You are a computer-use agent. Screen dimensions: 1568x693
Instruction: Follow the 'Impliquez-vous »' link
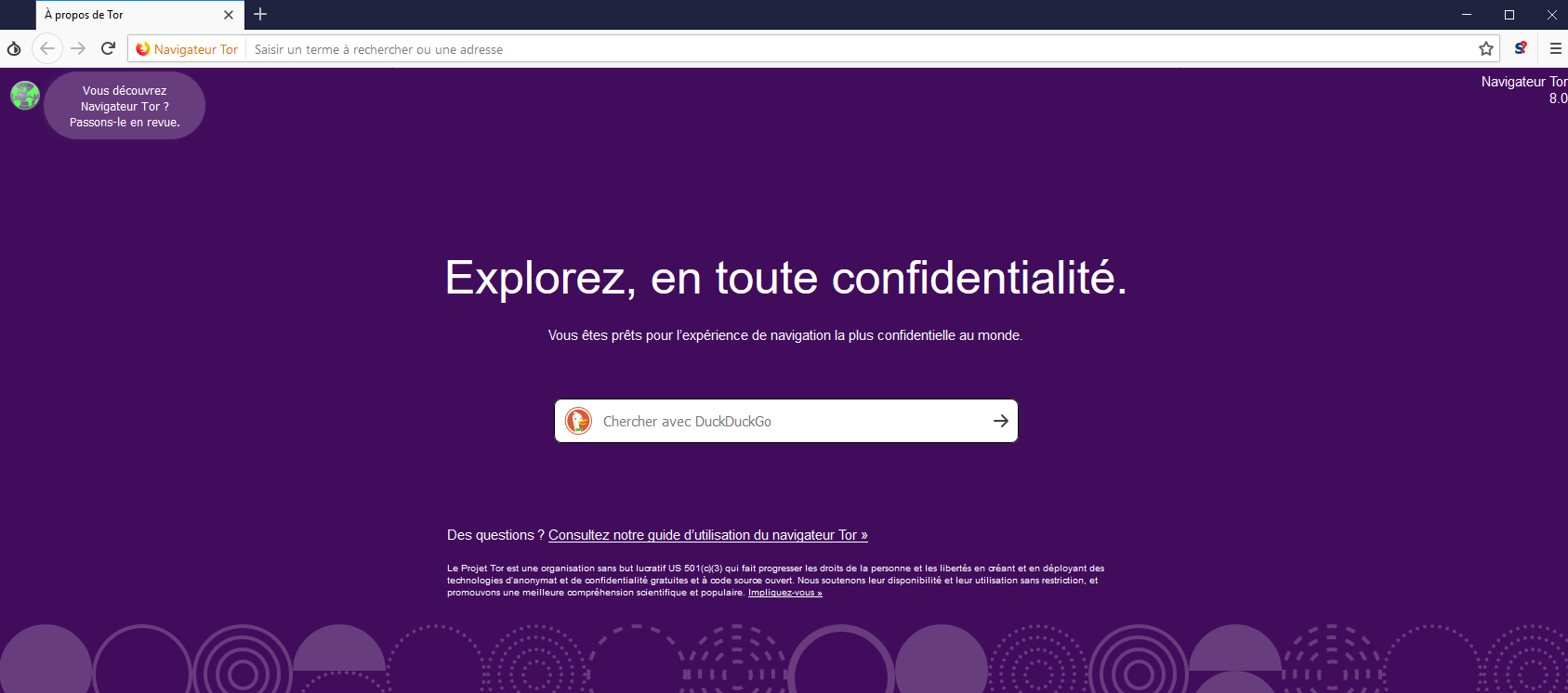785,593
